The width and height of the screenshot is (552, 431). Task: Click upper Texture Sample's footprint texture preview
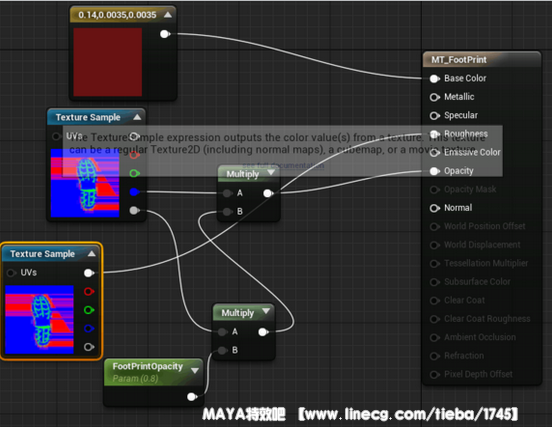tap(85, 183)
